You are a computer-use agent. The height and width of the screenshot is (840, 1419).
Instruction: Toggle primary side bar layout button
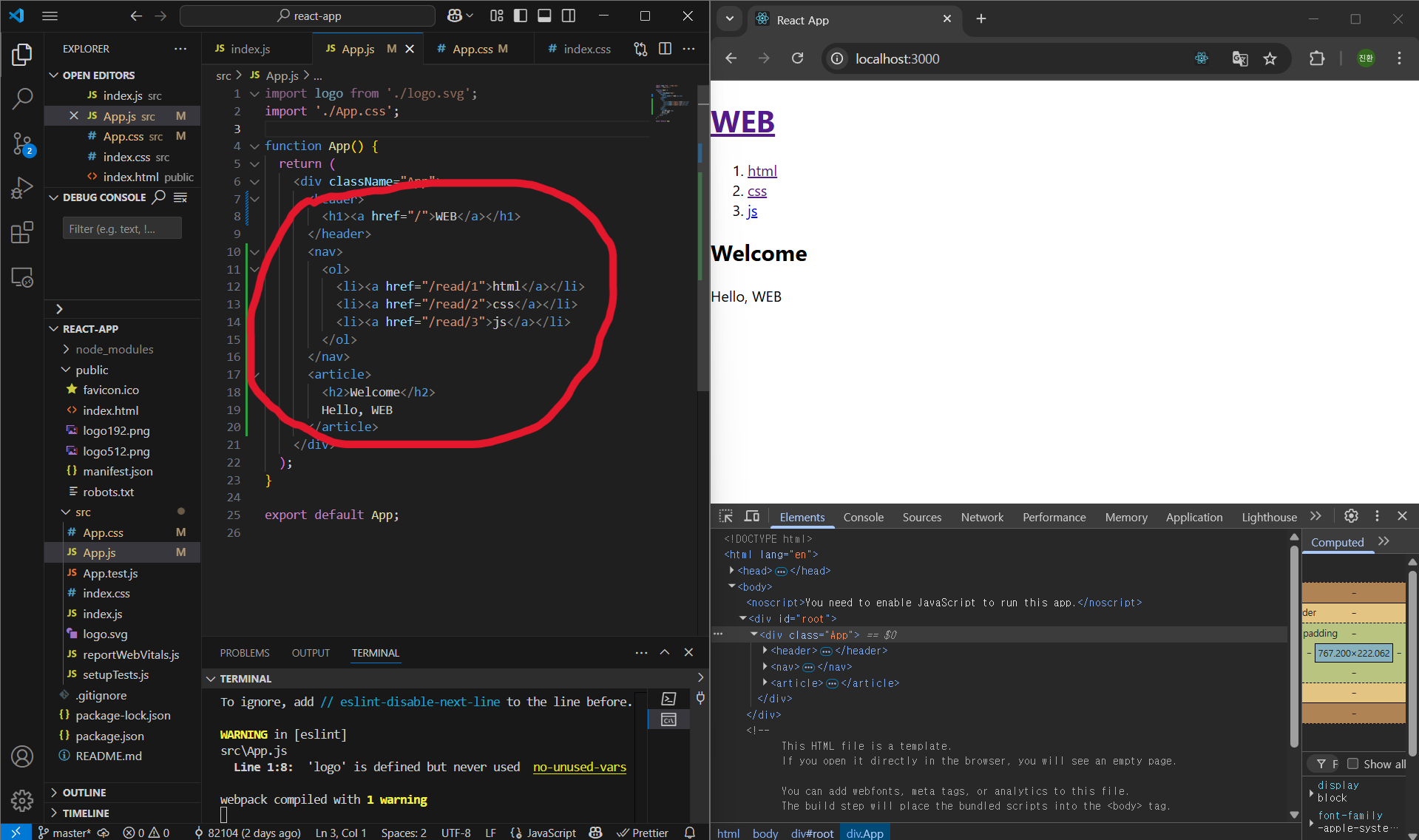point(521,16)
